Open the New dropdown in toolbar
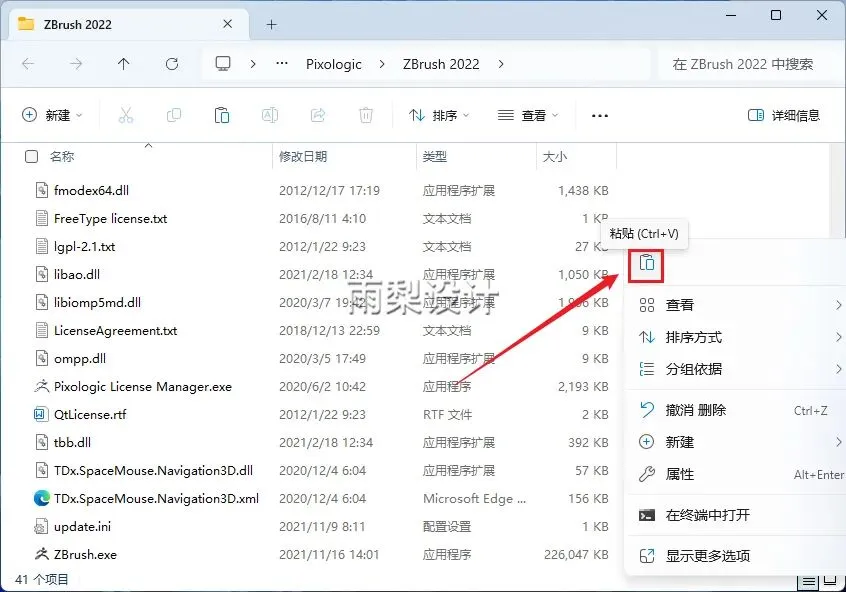 pyautogui.click(x=52, y=115)
